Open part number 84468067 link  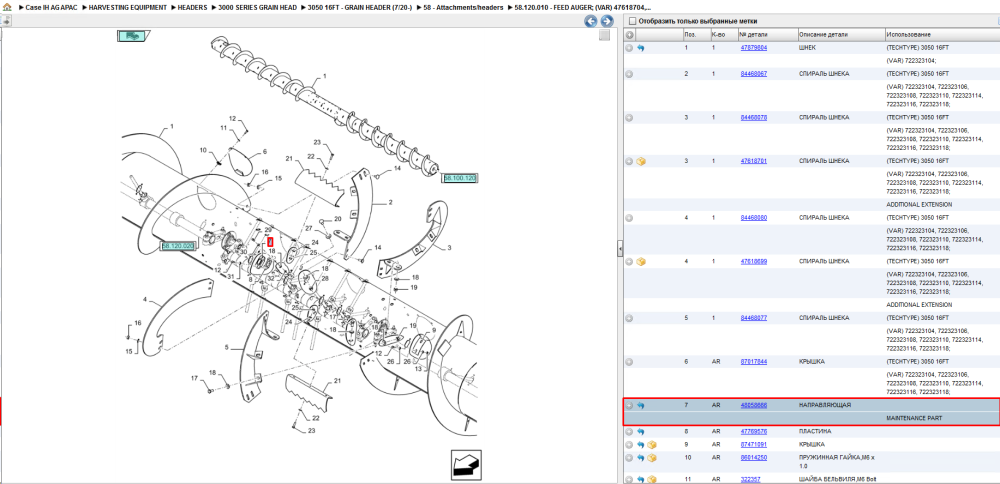[754, 74]
